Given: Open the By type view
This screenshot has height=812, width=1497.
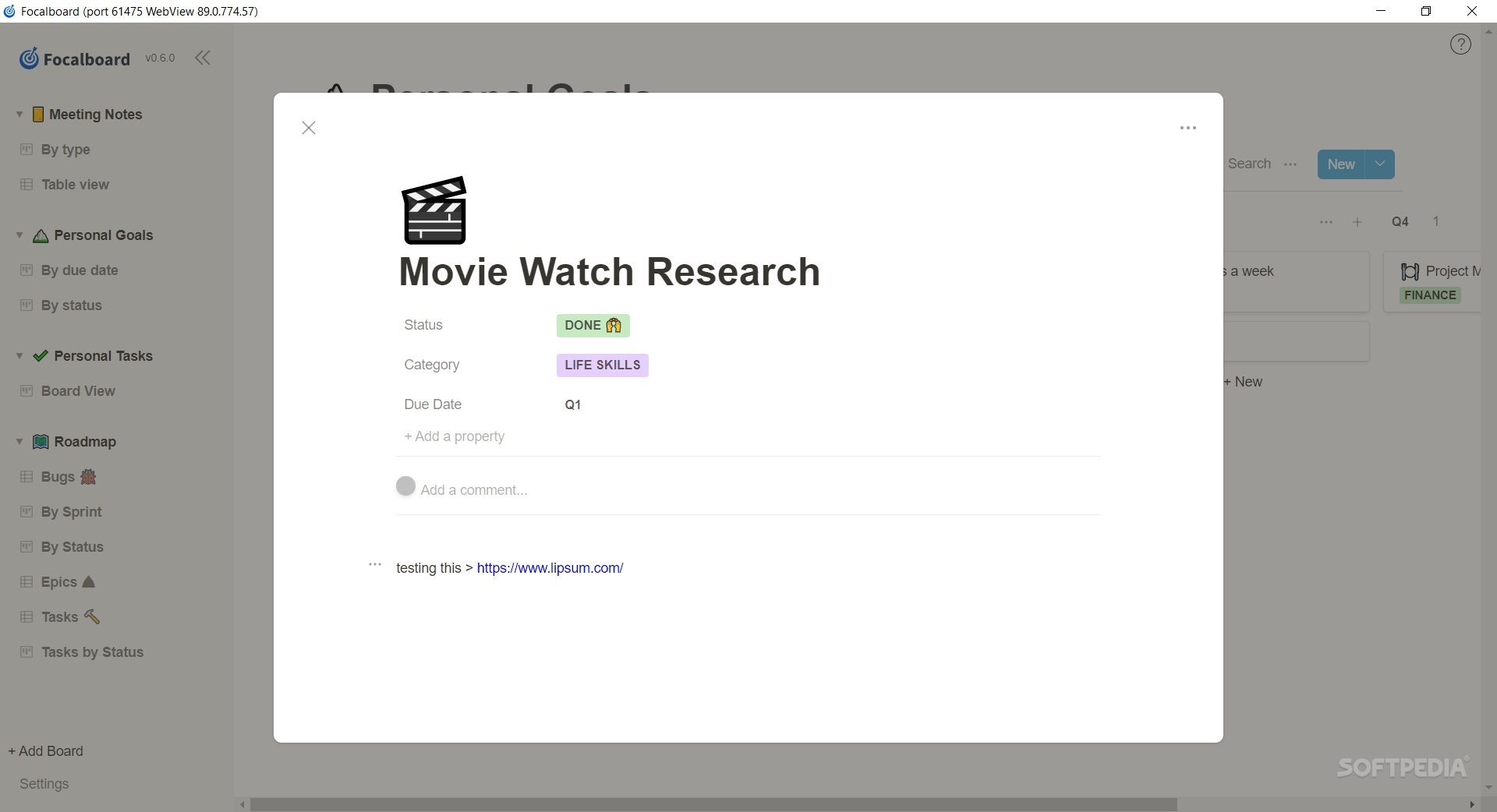Looking at the screenshot, I should point(65,150).
